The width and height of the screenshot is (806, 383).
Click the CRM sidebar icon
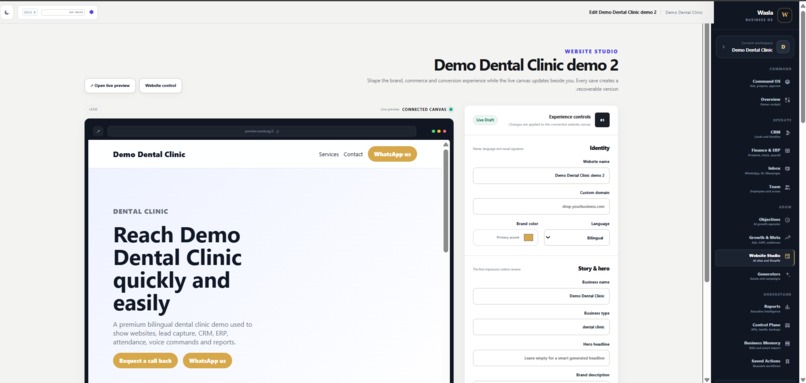(787, 132)
